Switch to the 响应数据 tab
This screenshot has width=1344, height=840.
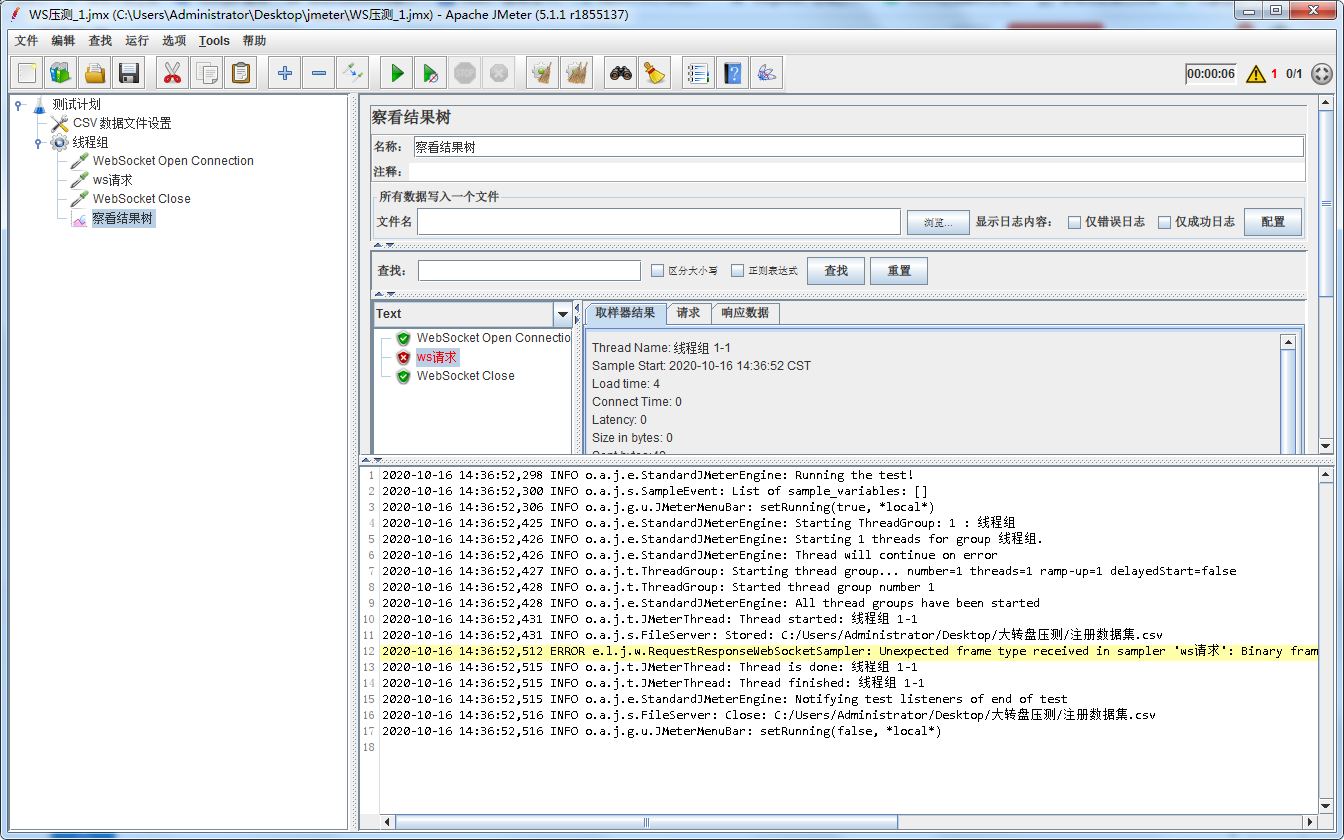pyautogui.click(x=745, y=313)
